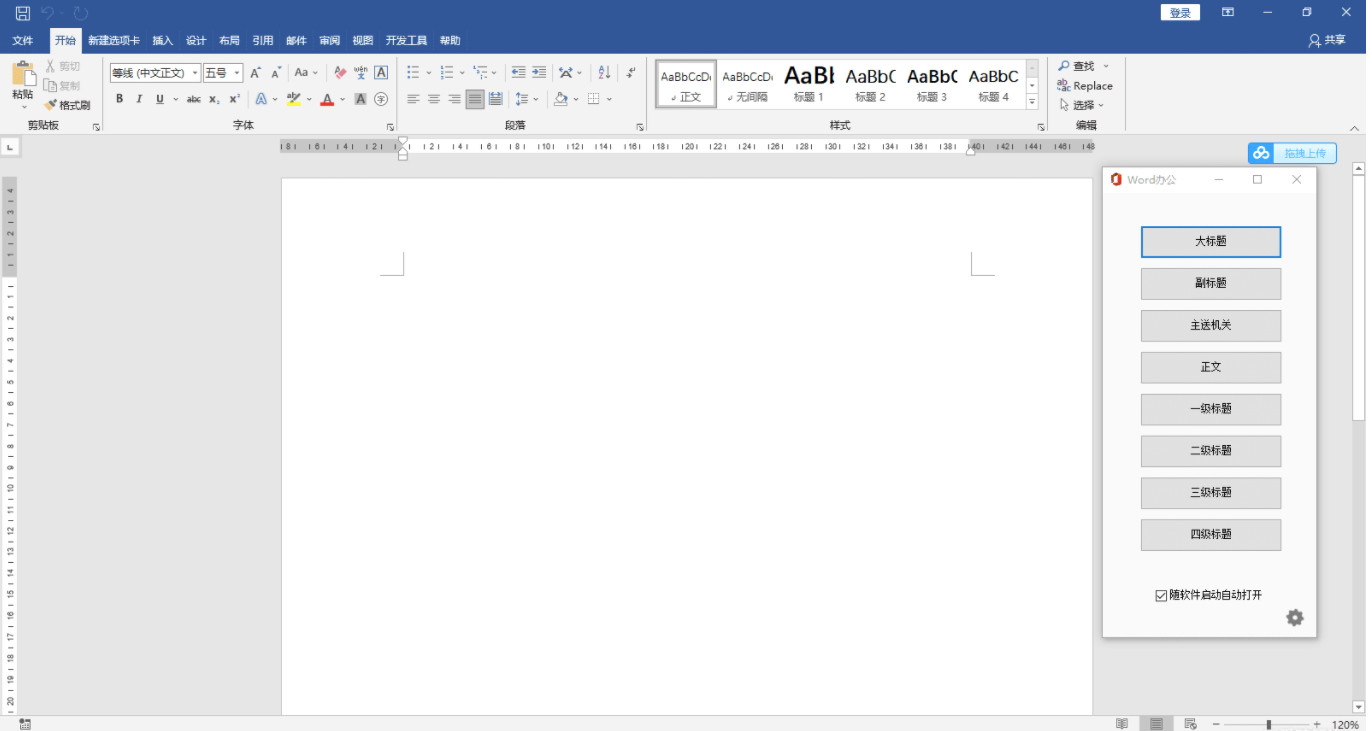This screenshot has width=1372, height=731.
Task: Apply the 标题 1 style
Action: coord(808,83)
